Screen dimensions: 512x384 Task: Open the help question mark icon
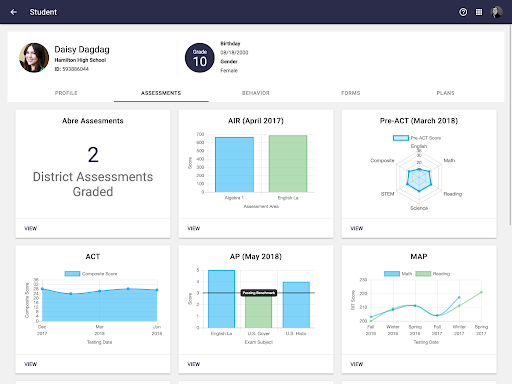(463, 12)
